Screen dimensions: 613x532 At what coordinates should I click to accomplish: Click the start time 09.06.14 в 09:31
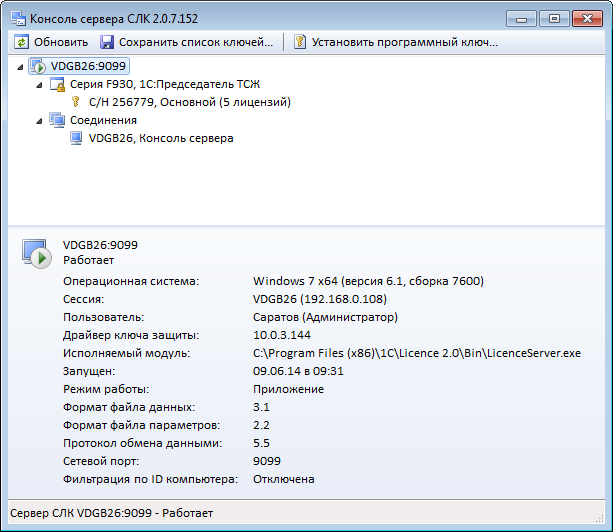point(298,371)
